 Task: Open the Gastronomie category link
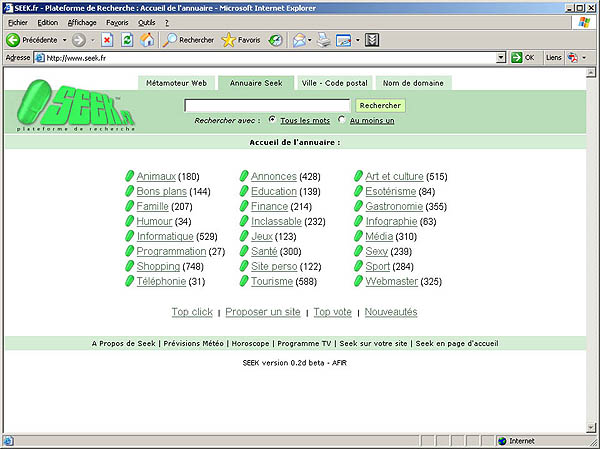tap(394, 206)
